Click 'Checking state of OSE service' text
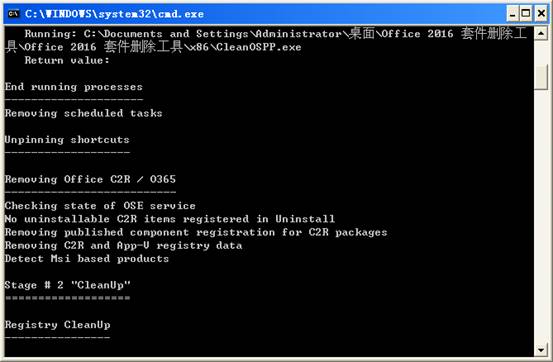The image size is (553, 362). pos(100,206)
